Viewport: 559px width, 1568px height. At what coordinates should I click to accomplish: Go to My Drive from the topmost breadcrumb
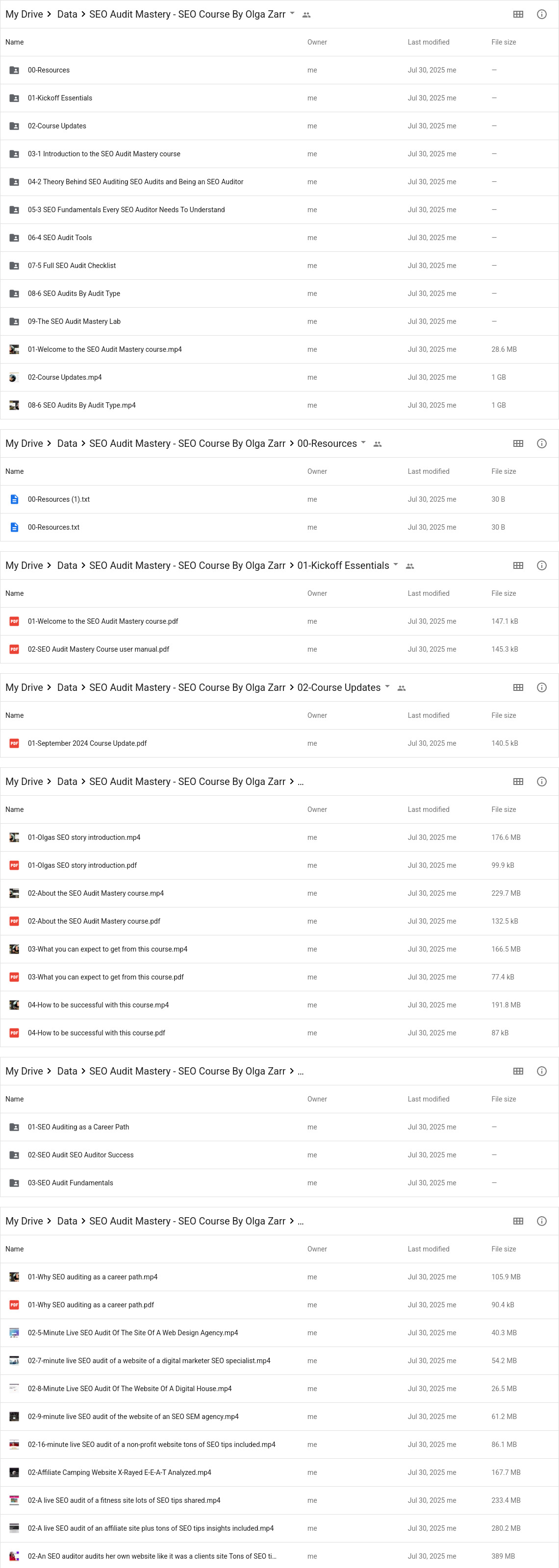point(25,14)
